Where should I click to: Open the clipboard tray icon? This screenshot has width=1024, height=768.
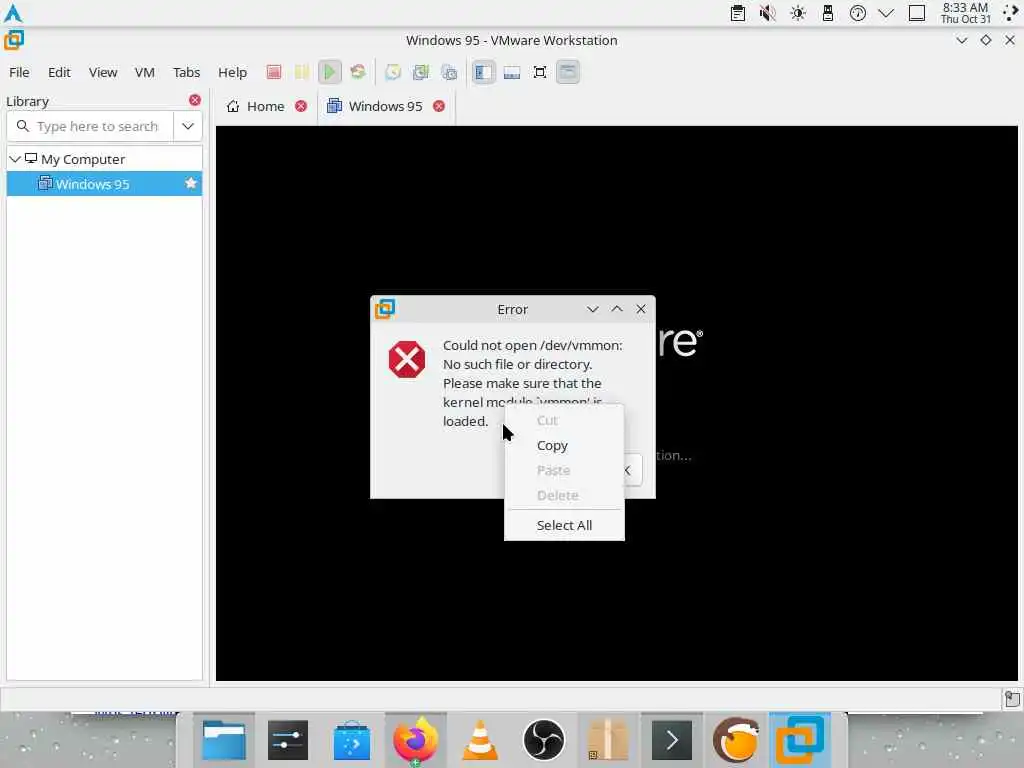pos(738,13)
